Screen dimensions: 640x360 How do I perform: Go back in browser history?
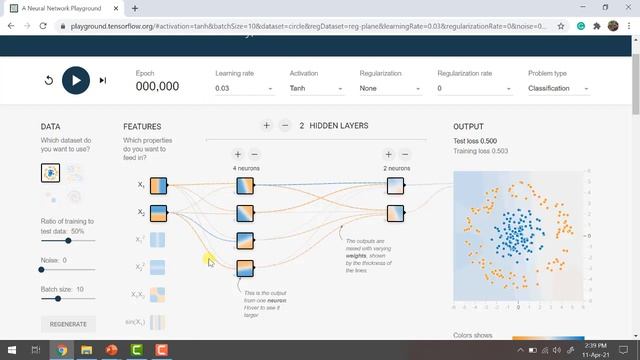click(11, 26)
